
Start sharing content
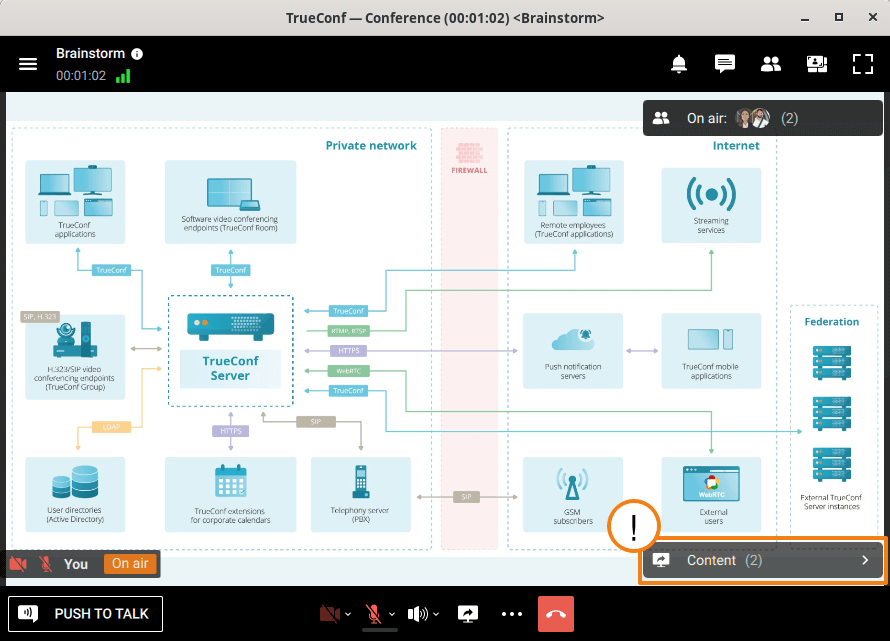pyautogui.click(x=468, y=614)
